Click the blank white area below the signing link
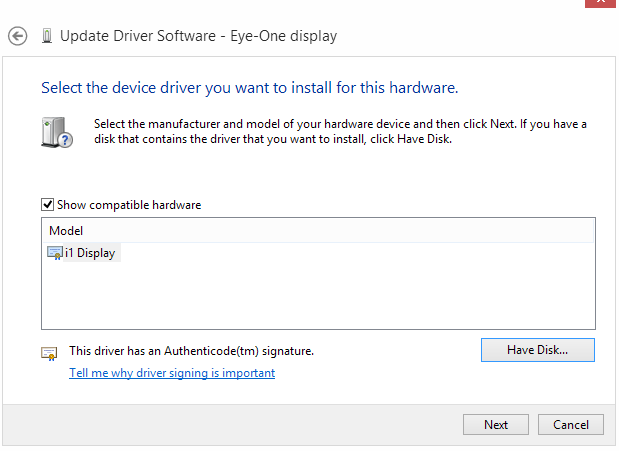619x451 pixels. 300,392
